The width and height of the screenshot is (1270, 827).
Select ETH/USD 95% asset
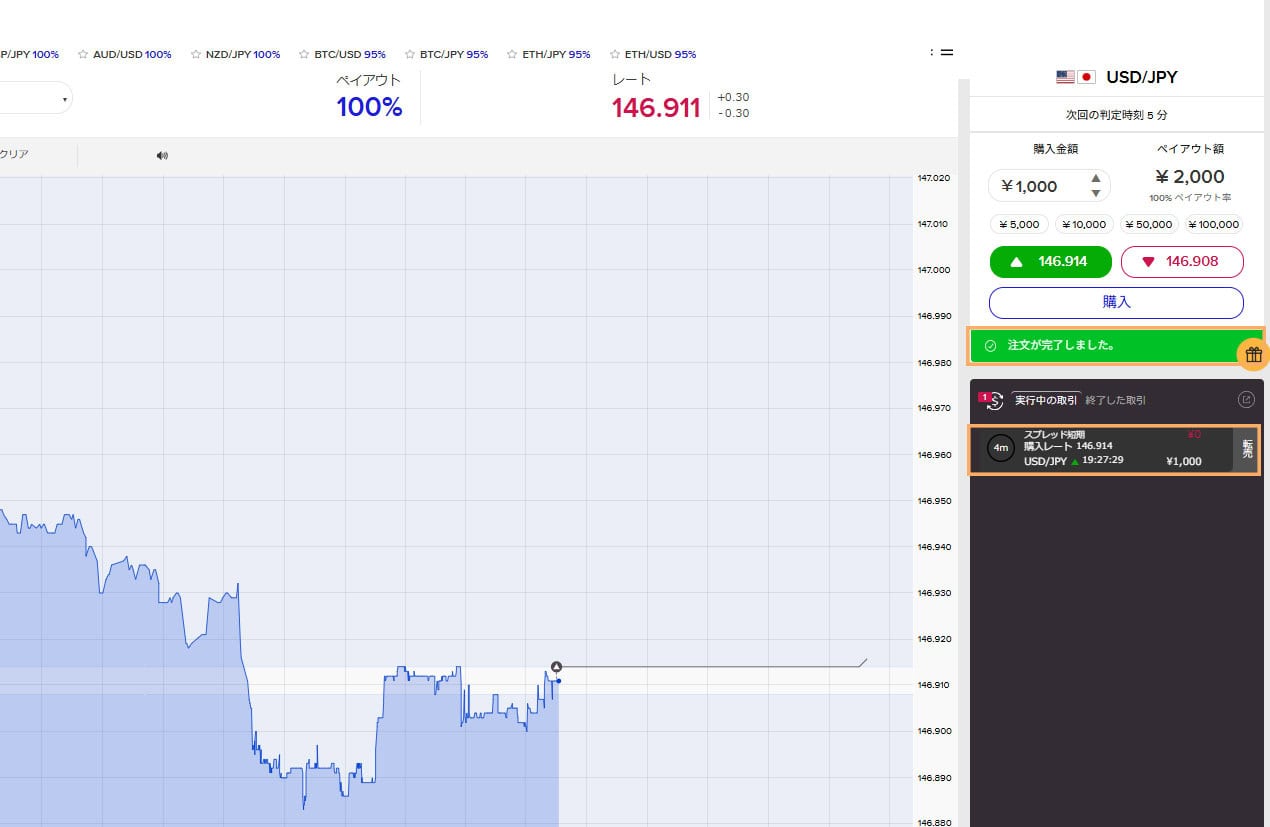(x=660, y=54)
